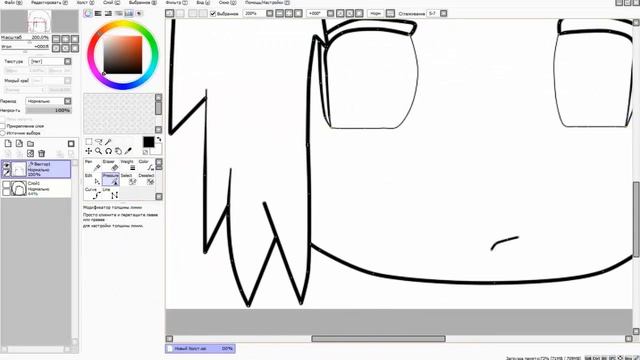Viewport: 640px width, 360px height.
Task: Click the zoom in button in canvas toolbar
Action: coord(289,13)
